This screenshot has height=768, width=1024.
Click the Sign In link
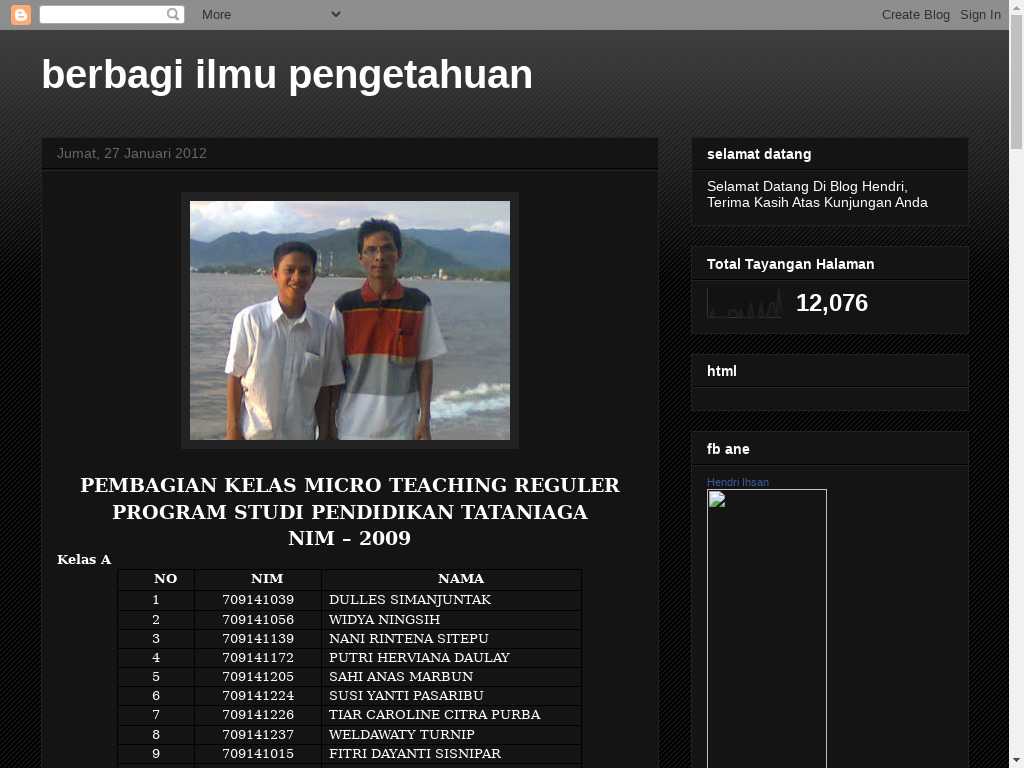[980, 14]
